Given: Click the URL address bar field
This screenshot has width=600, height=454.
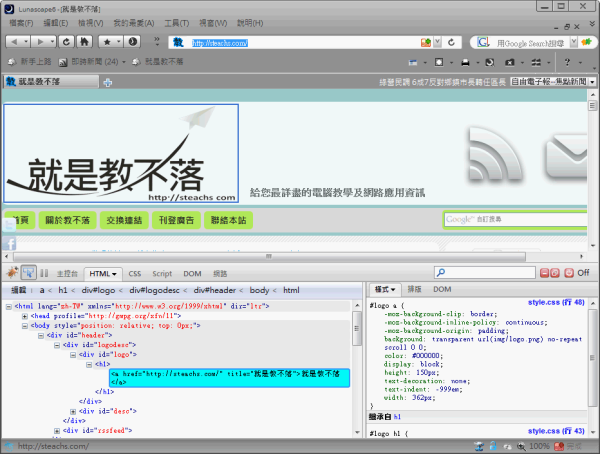Looking at the screenshot, I should [300, 43].
